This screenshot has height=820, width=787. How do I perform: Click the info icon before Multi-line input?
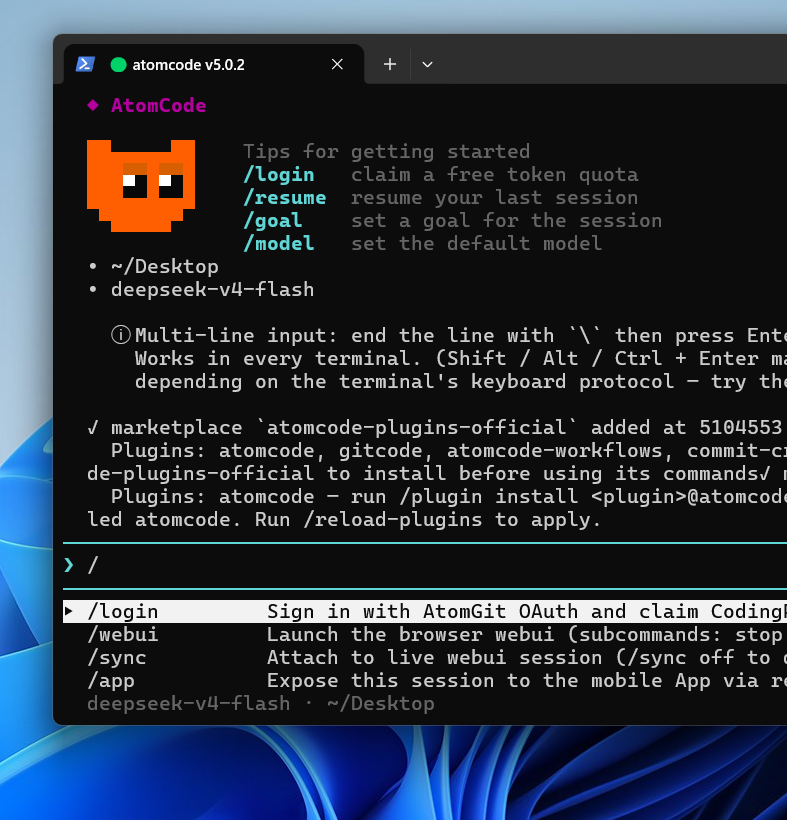[121, 335]
